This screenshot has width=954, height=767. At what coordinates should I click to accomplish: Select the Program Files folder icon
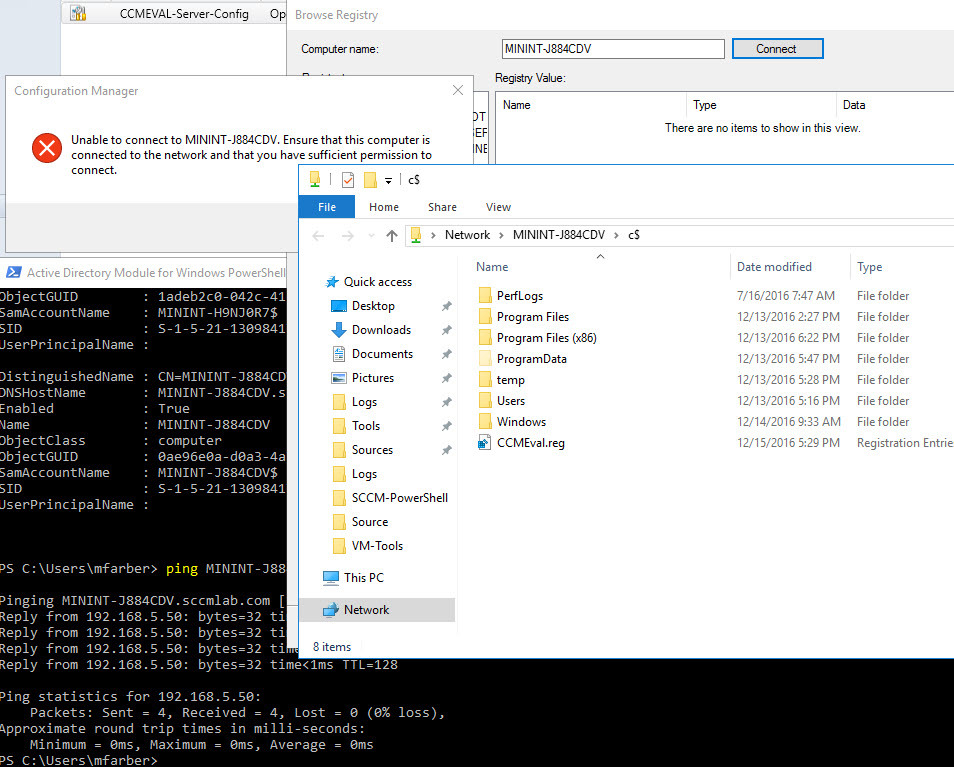coord(485,316)
